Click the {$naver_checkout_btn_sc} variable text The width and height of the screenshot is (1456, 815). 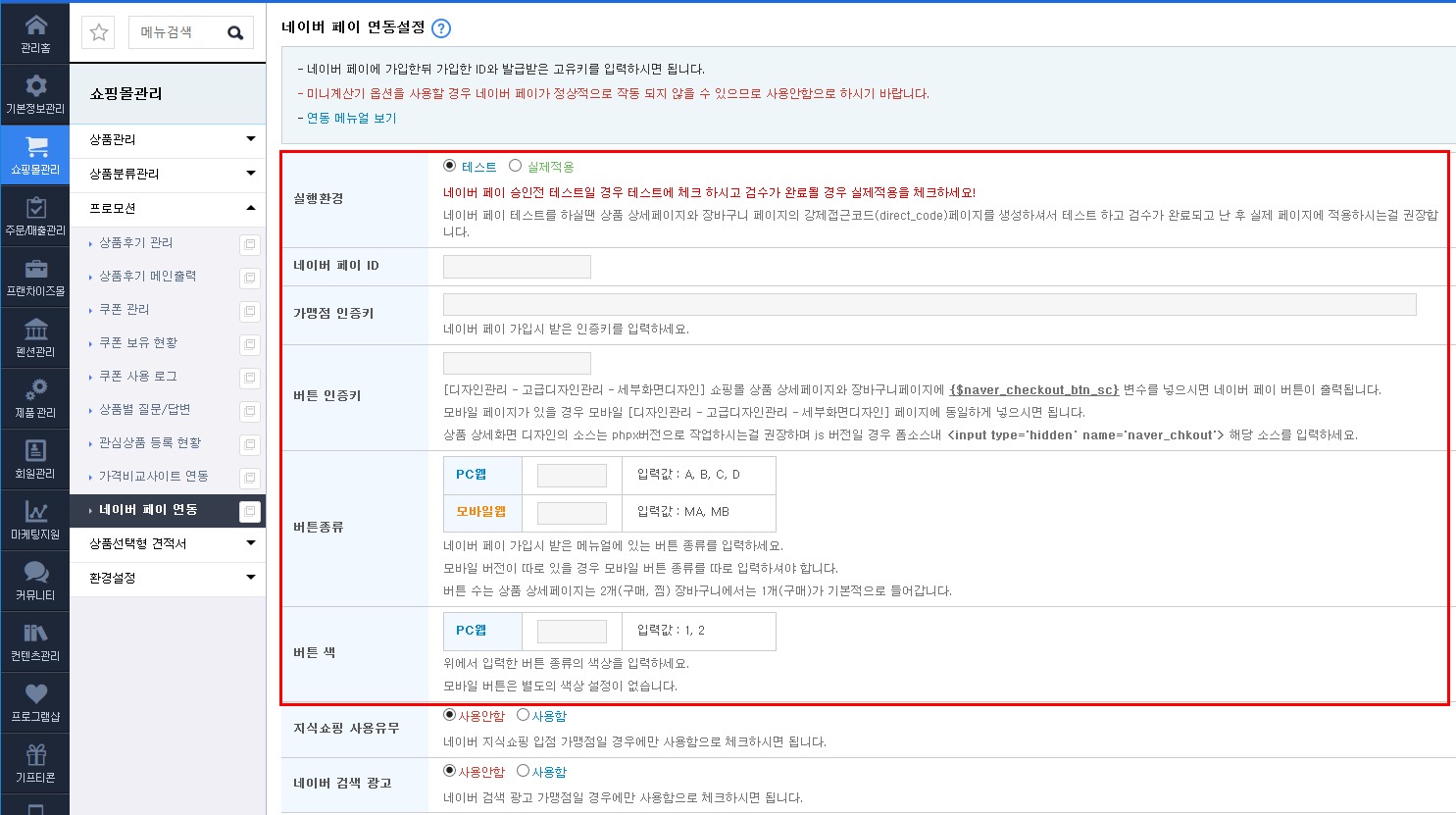(1033, 389)
